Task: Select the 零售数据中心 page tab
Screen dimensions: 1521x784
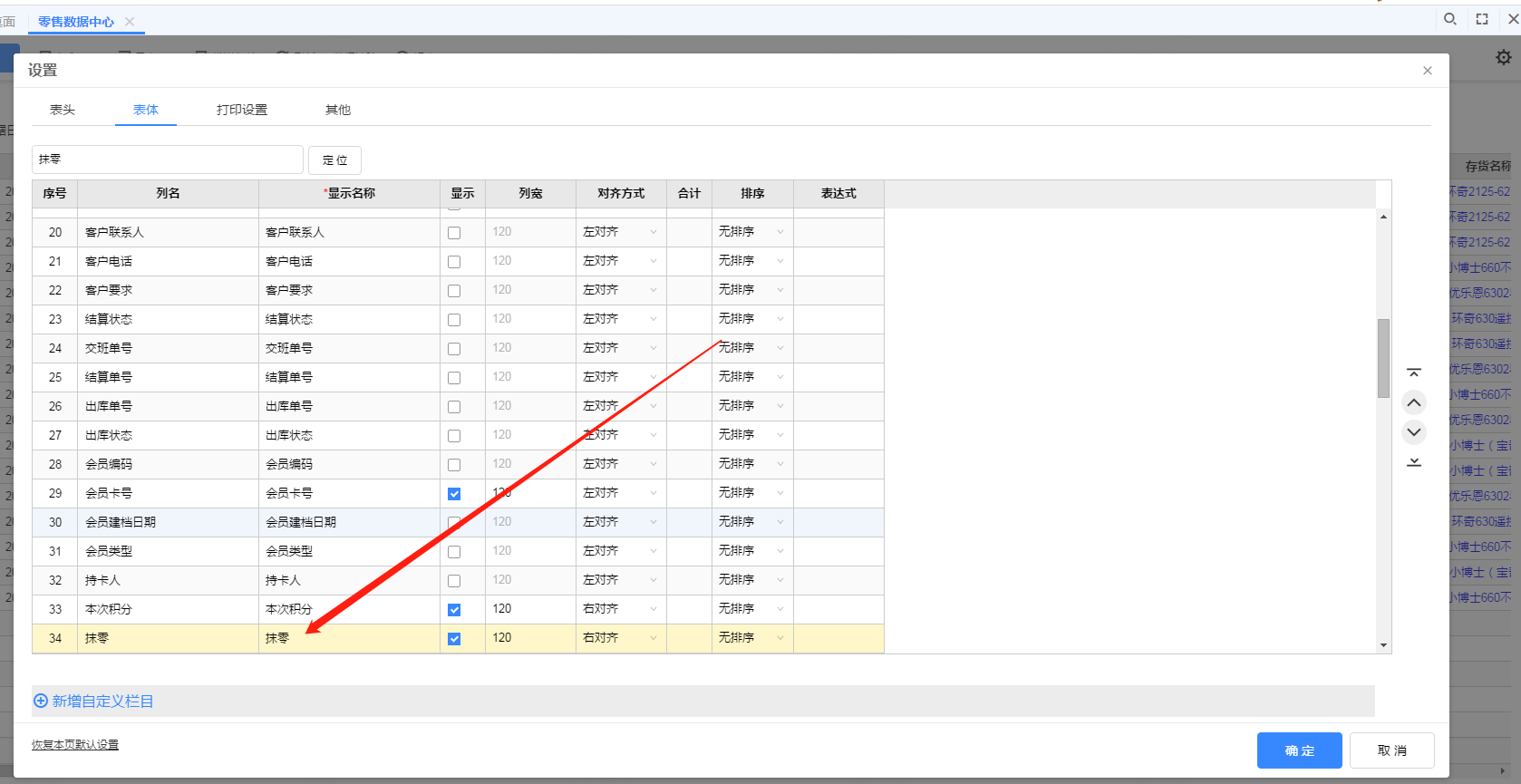Action: tap(76, 22)
